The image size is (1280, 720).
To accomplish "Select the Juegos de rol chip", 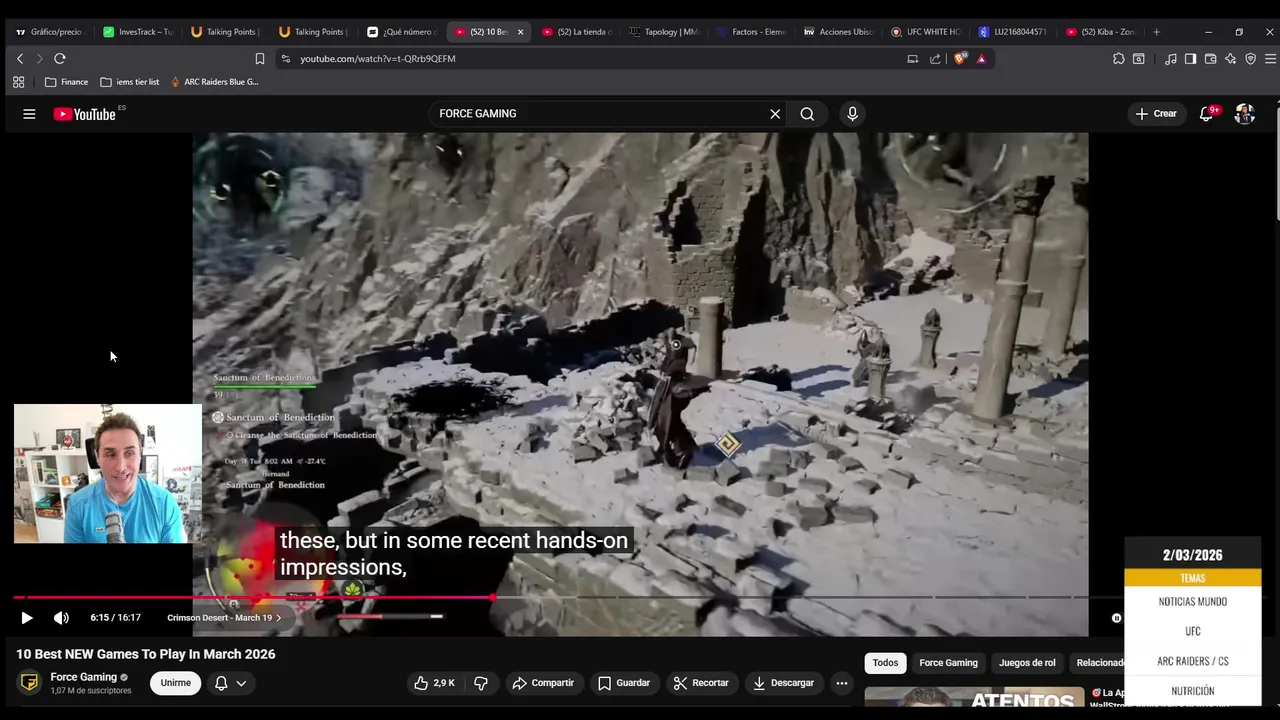I will click(x=1027, y=663).
